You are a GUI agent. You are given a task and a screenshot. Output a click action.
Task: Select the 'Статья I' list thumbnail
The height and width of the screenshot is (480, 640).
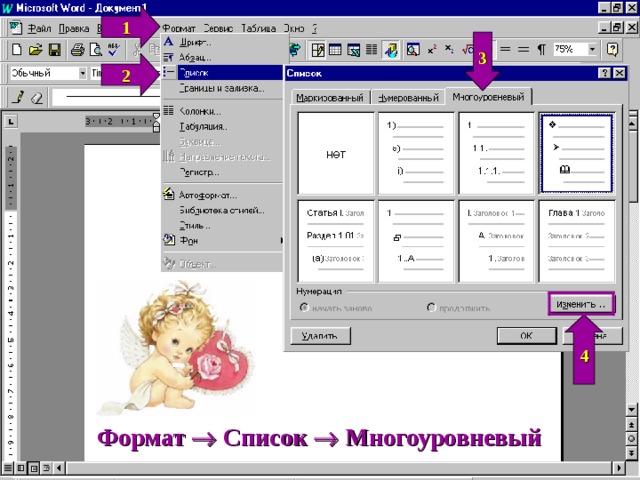pos(336,241)
